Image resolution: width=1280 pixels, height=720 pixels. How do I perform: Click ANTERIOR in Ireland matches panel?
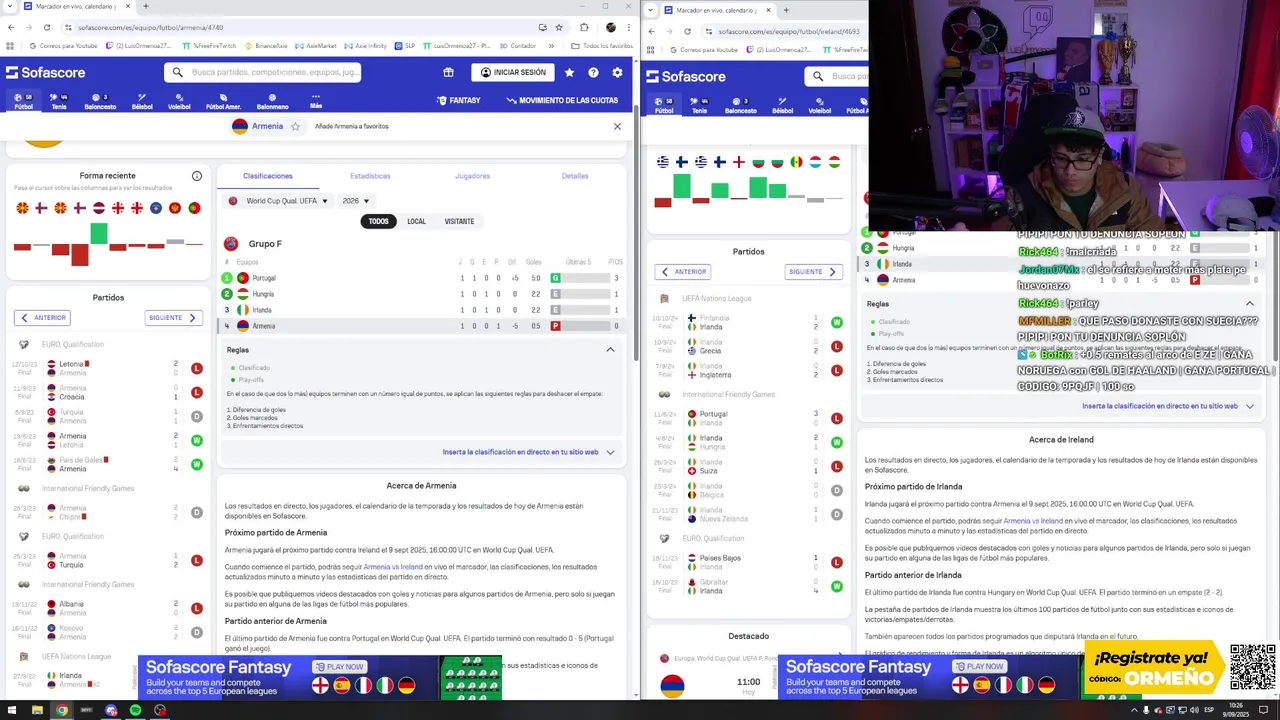(x=682, y=272)
